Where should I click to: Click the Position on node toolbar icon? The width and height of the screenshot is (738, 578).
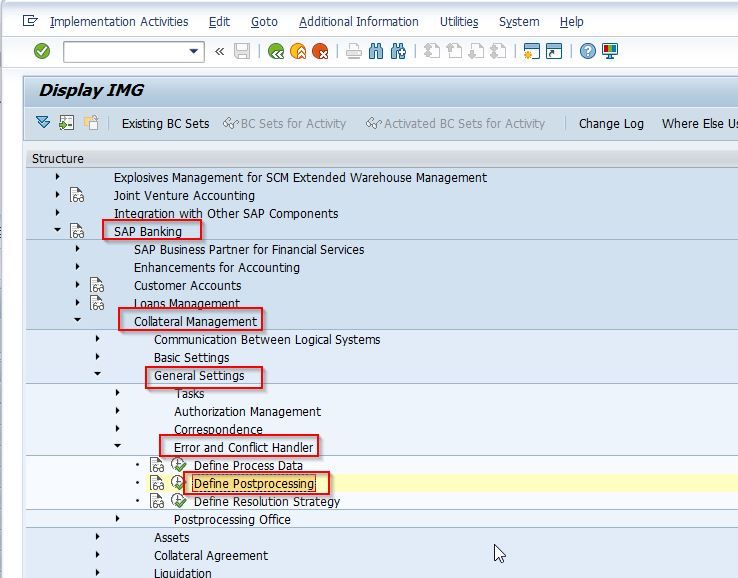[x=66, y=123]
